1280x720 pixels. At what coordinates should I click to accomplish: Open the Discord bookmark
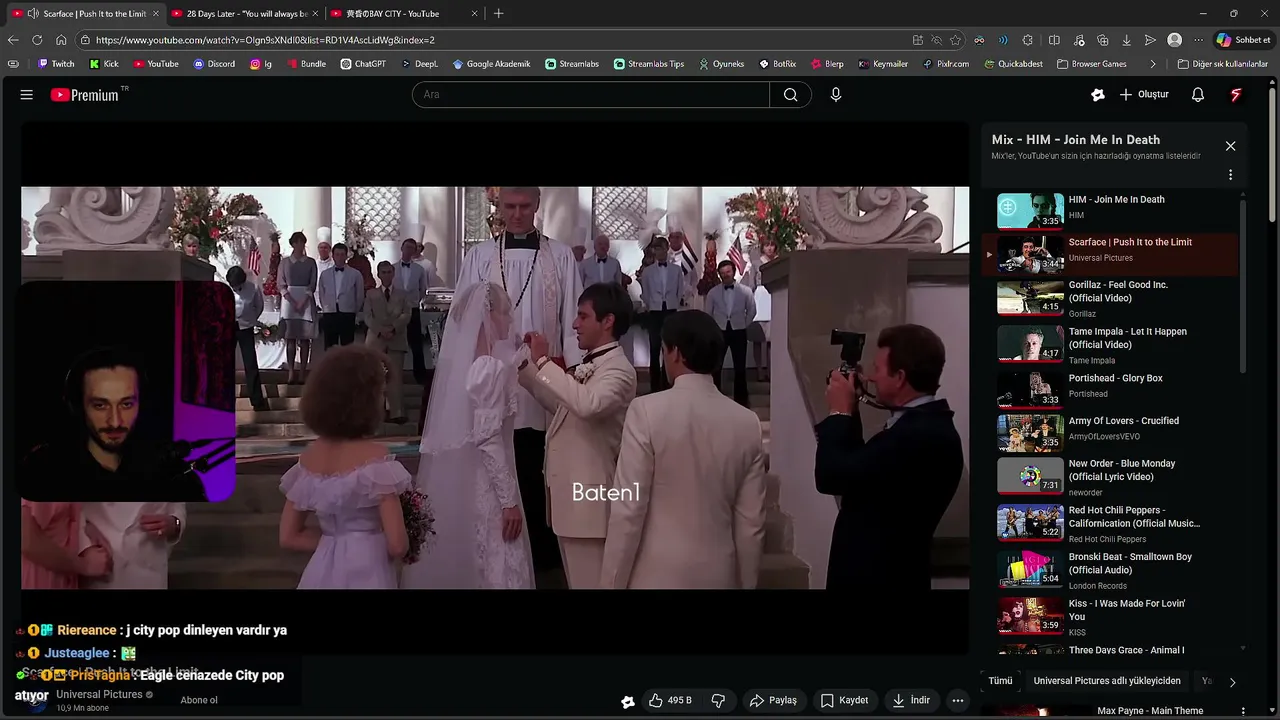pyautogui.click(x=214, y=64)
